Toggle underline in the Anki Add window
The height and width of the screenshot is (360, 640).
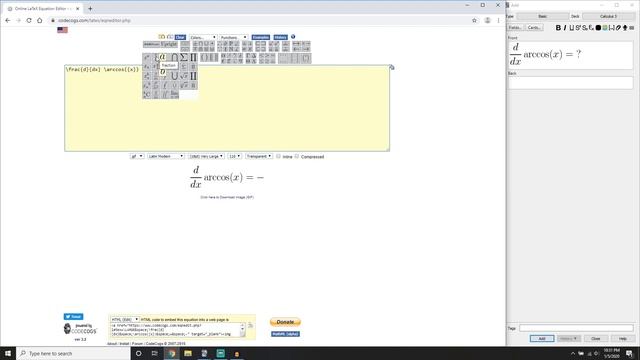tap(571, 28)
